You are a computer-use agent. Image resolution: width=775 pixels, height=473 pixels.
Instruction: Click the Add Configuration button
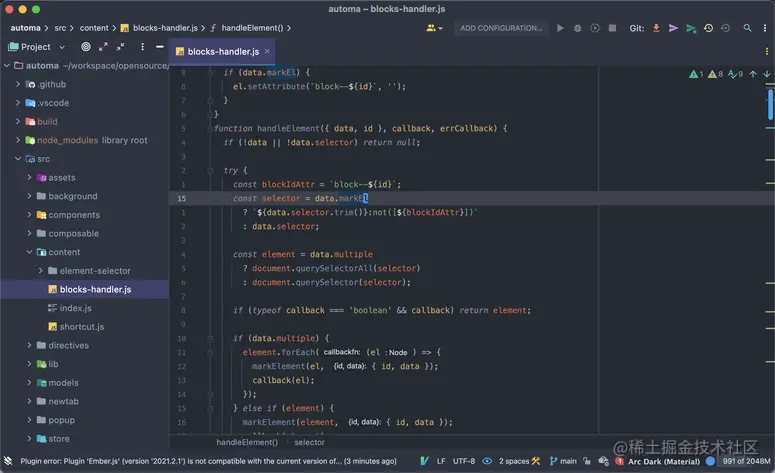[501, 28]
